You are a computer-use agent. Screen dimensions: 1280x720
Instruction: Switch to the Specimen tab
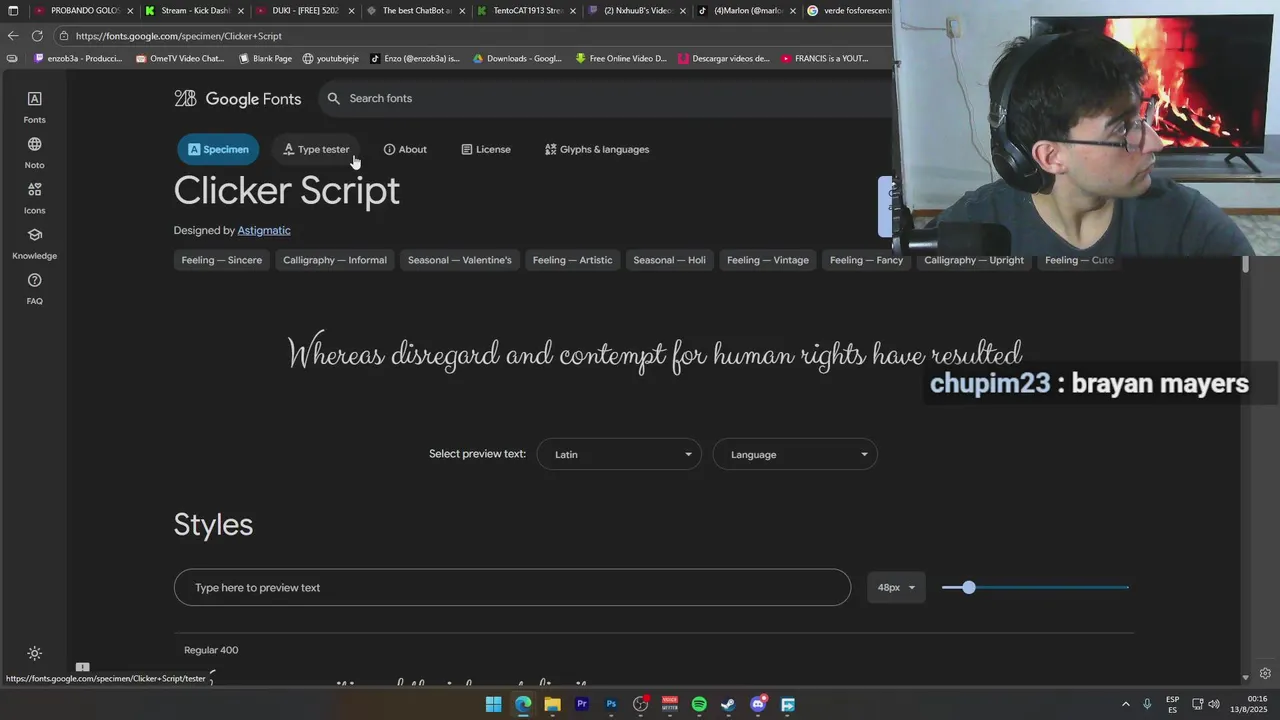(218, 149)
